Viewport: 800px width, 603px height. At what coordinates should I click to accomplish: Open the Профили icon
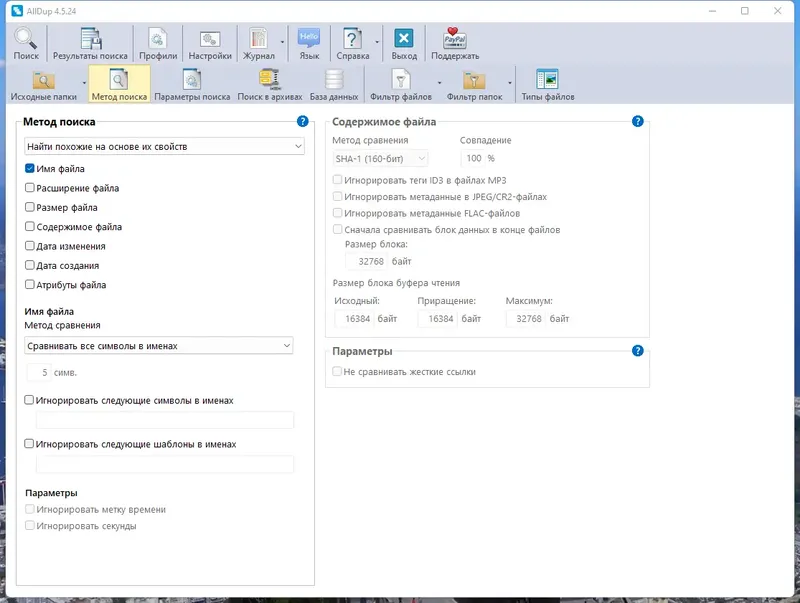pos(158,43)
